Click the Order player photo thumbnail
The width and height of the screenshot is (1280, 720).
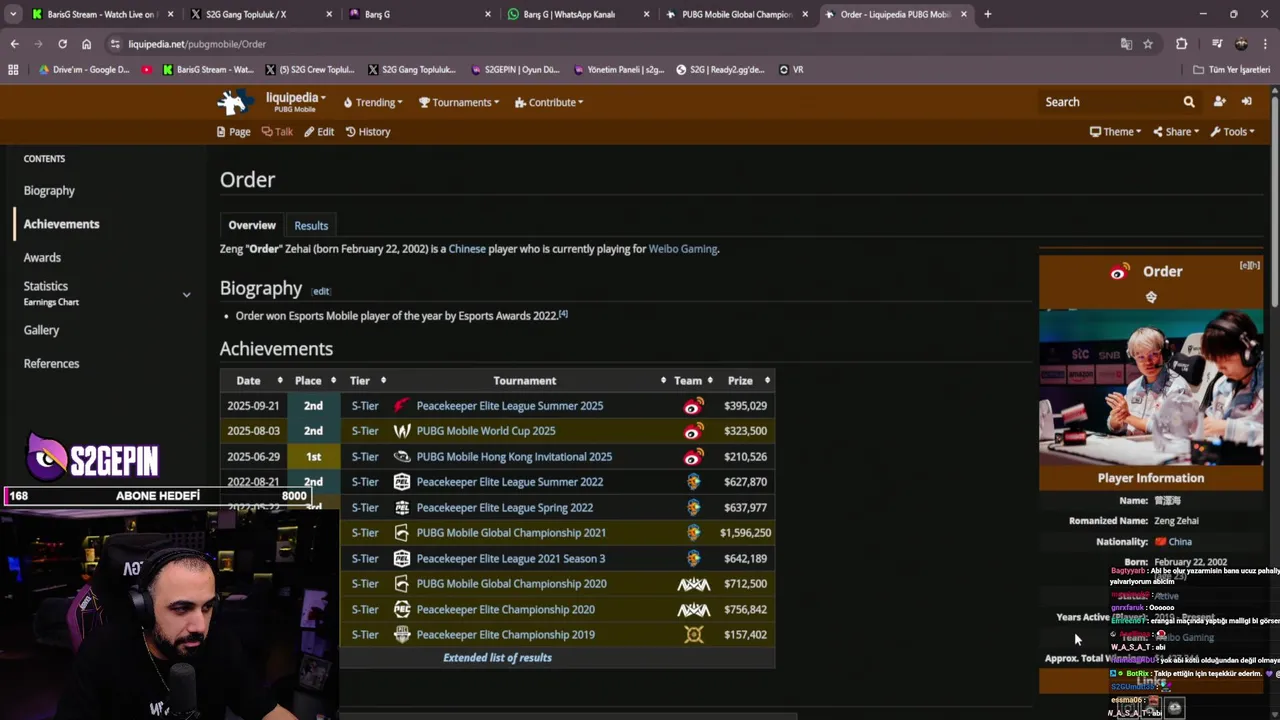[1151, 387]
